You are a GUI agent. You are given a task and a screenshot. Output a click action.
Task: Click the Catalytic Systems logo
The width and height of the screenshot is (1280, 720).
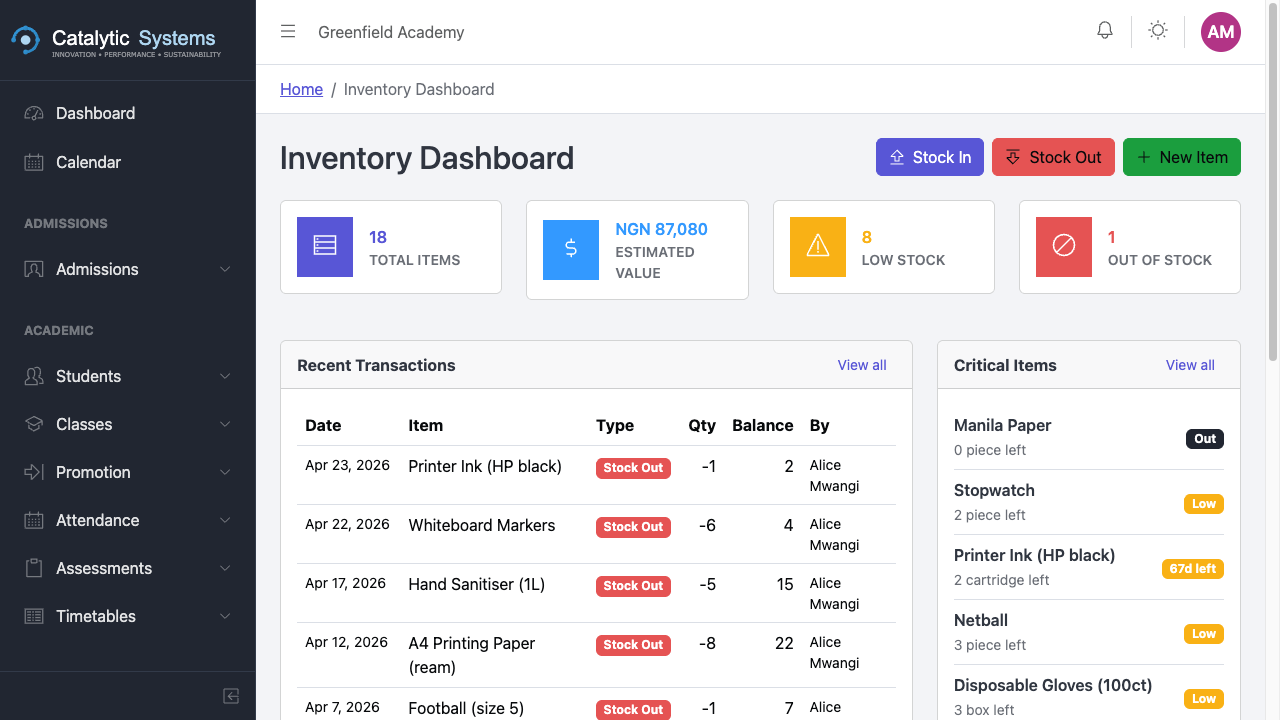pos(116,40)
